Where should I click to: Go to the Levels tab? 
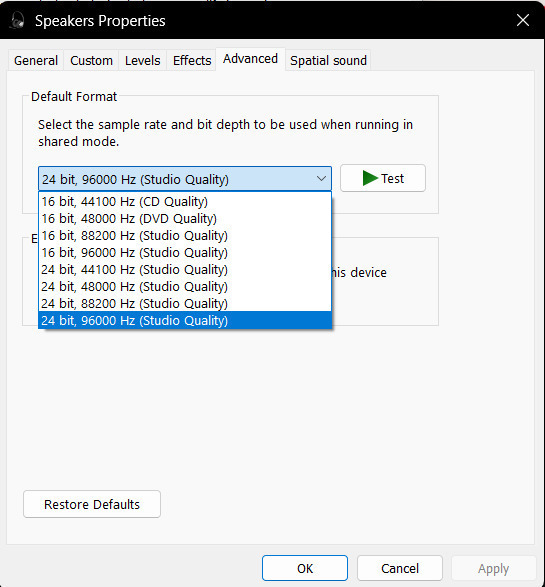pyautogui.click(x=143, y=60)
